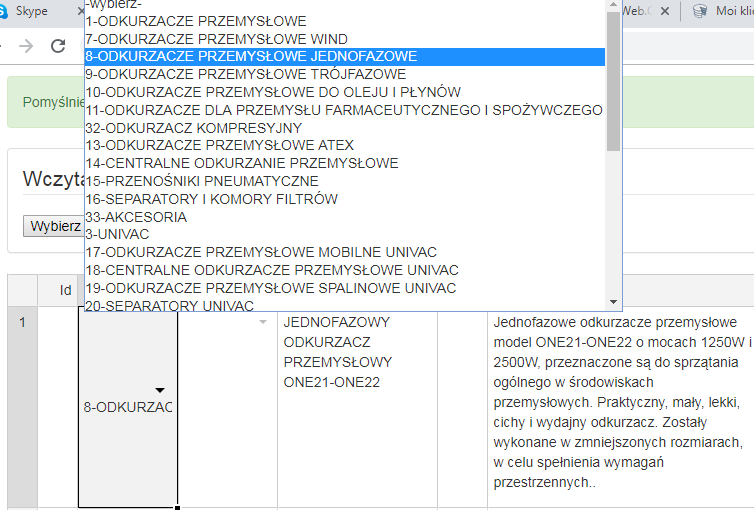Click the 8-ODKURZAC selected category cell
This screenshot has width=754, height=510.
[128, 407]
